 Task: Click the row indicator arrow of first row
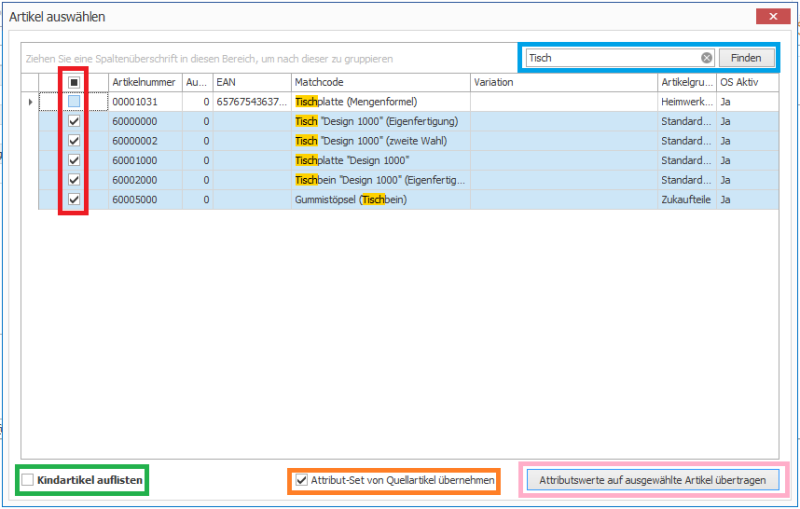pyautogui.click(x=30, y=102)
